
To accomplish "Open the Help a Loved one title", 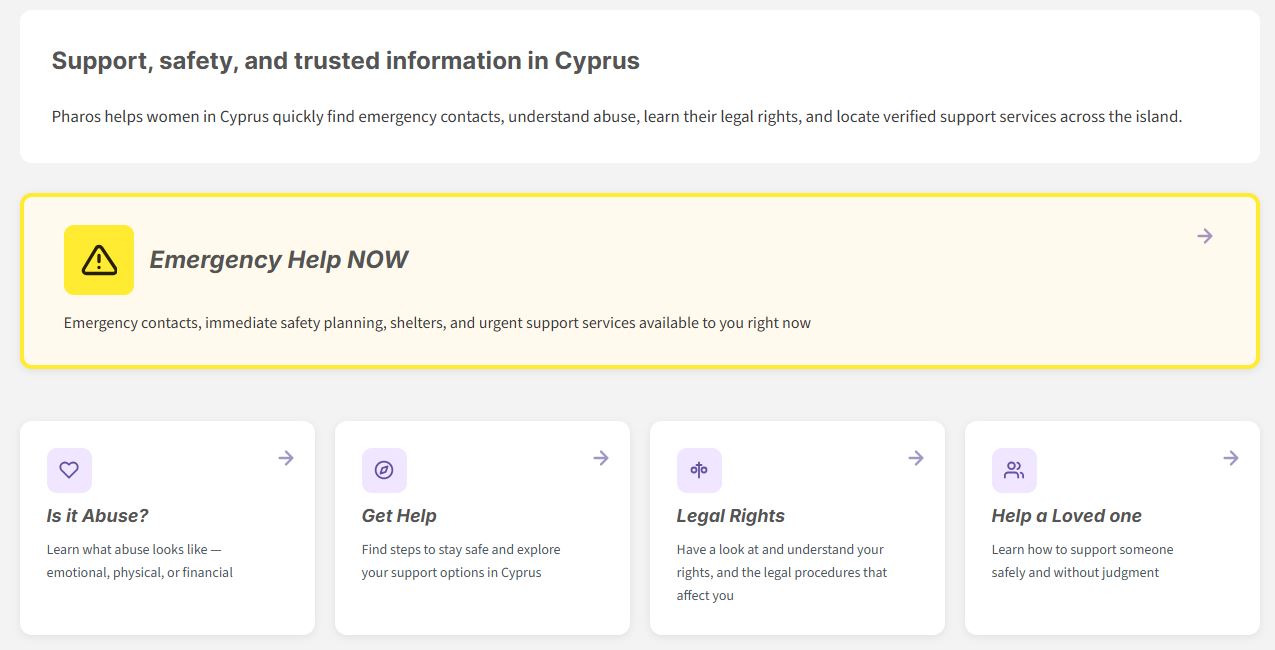I will (x=1066, y=516).
